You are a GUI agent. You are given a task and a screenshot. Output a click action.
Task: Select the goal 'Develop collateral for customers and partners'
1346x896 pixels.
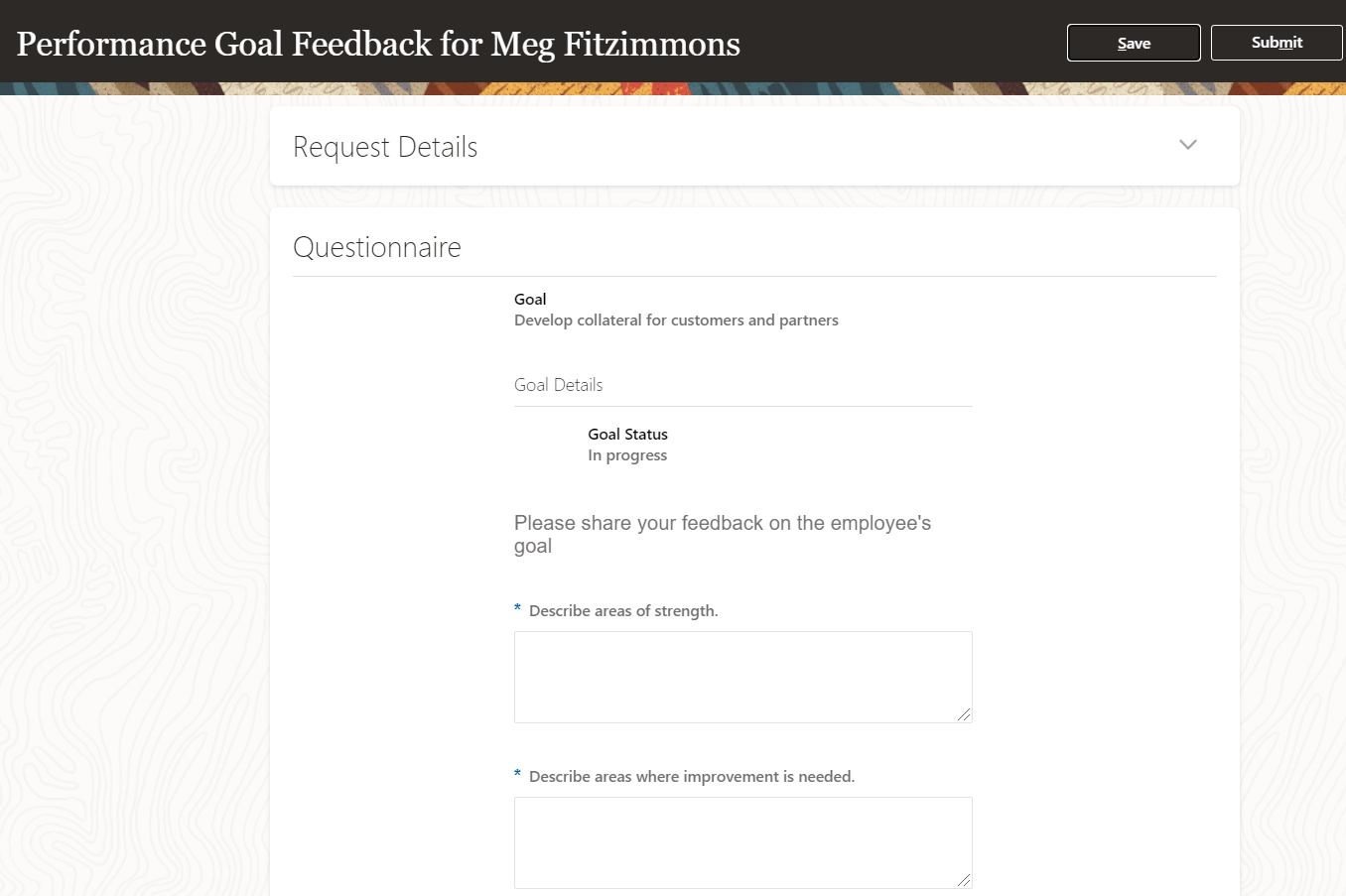tap(676, 320)
